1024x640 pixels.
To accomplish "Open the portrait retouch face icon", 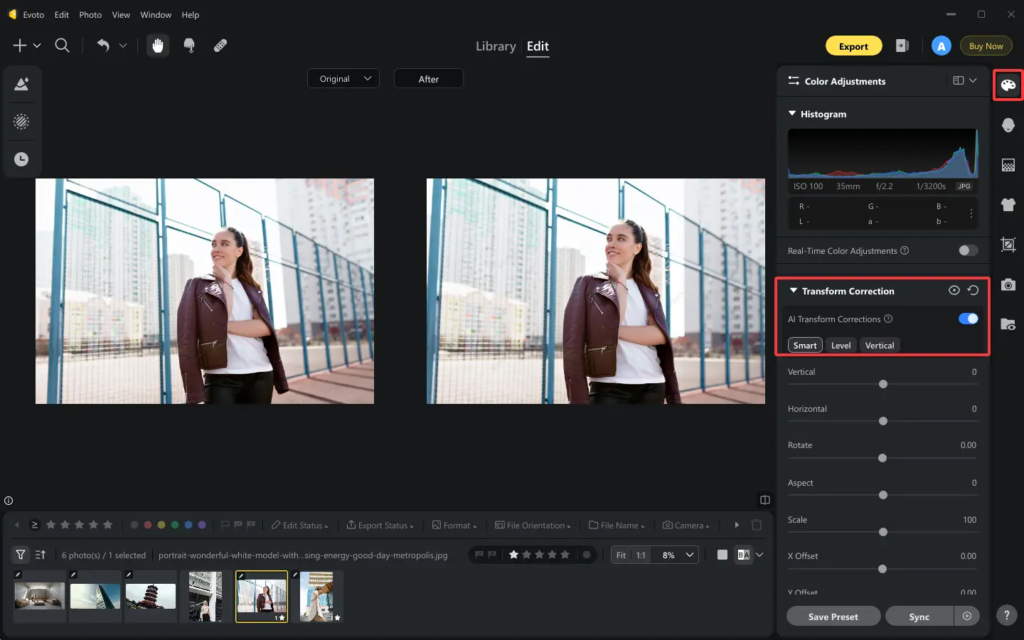I will point(1008,125).
